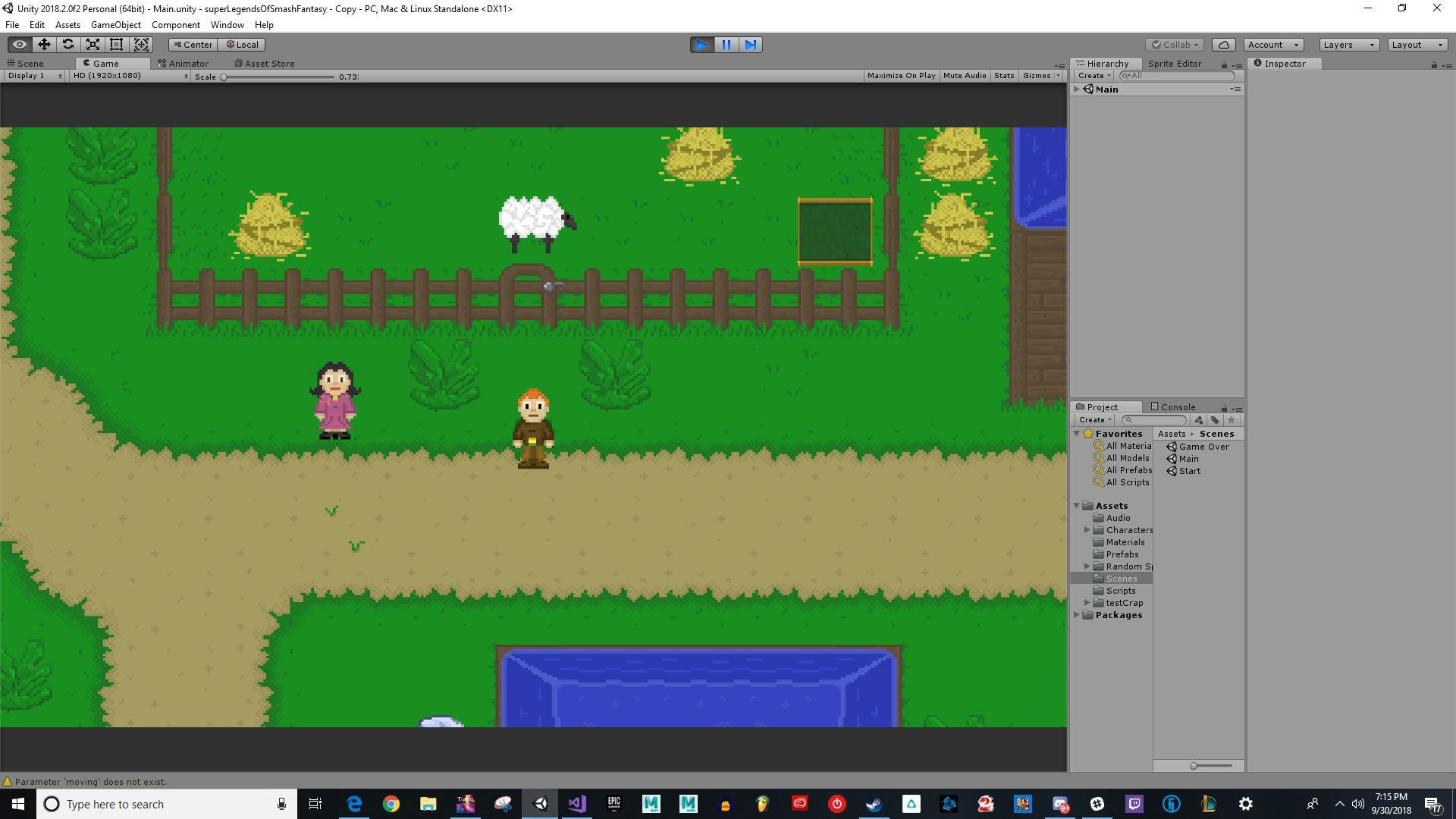Image resolution: width=1456 pixels, height=819 pixels.
Task: Open the HD (1920x1080) resolution dropdown
Action: pos(130,76)
